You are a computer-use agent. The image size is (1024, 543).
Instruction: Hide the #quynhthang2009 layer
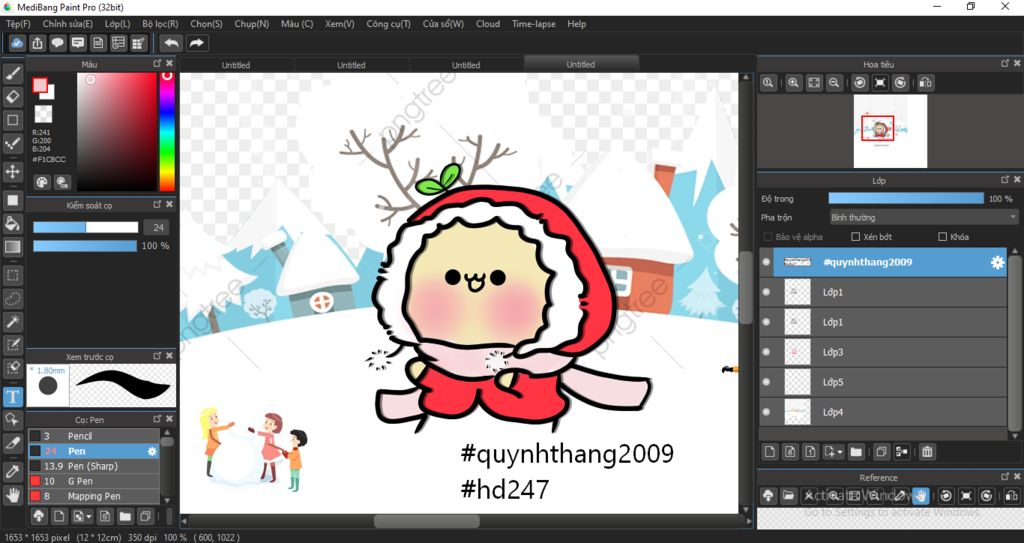click(766, 262)
